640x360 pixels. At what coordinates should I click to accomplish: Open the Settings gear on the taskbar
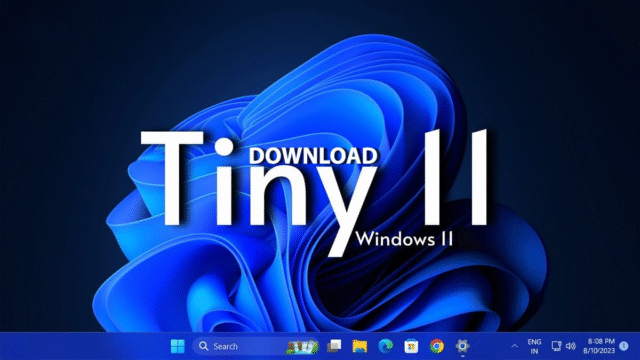pyautogui.click(x=462, y=346)
